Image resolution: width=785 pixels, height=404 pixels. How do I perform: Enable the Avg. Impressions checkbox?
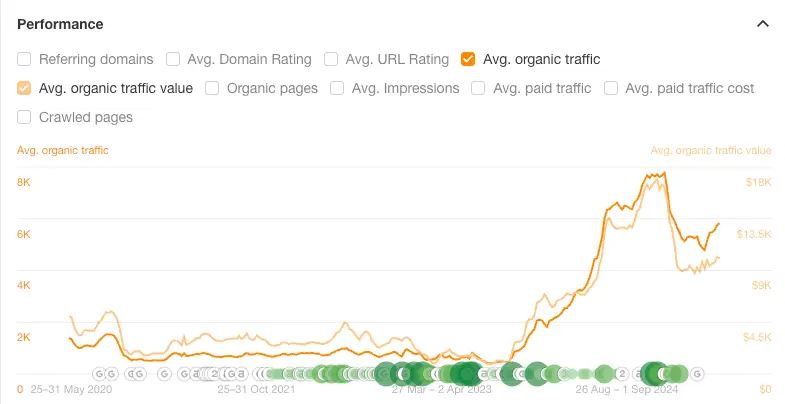tap(337, 88)
